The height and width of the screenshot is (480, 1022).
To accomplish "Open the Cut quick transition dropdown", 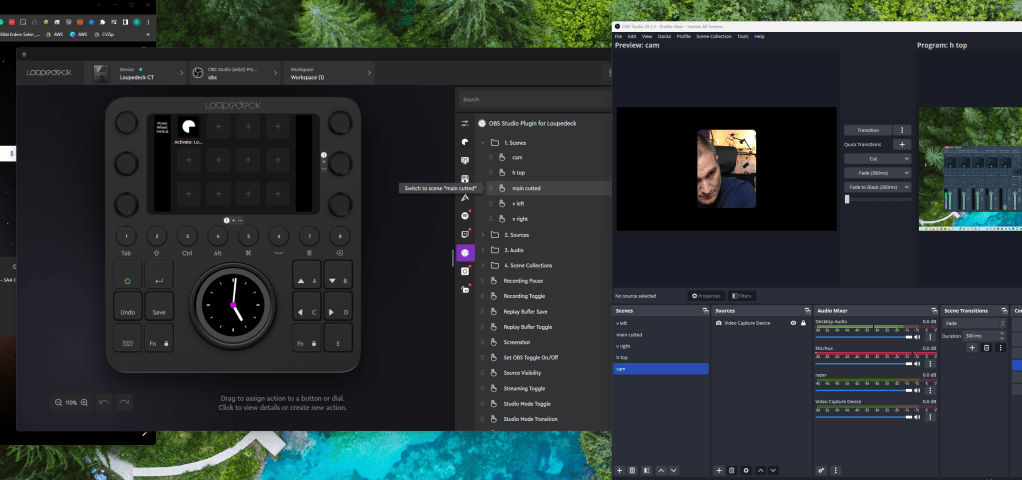I will tap(877, 158).
